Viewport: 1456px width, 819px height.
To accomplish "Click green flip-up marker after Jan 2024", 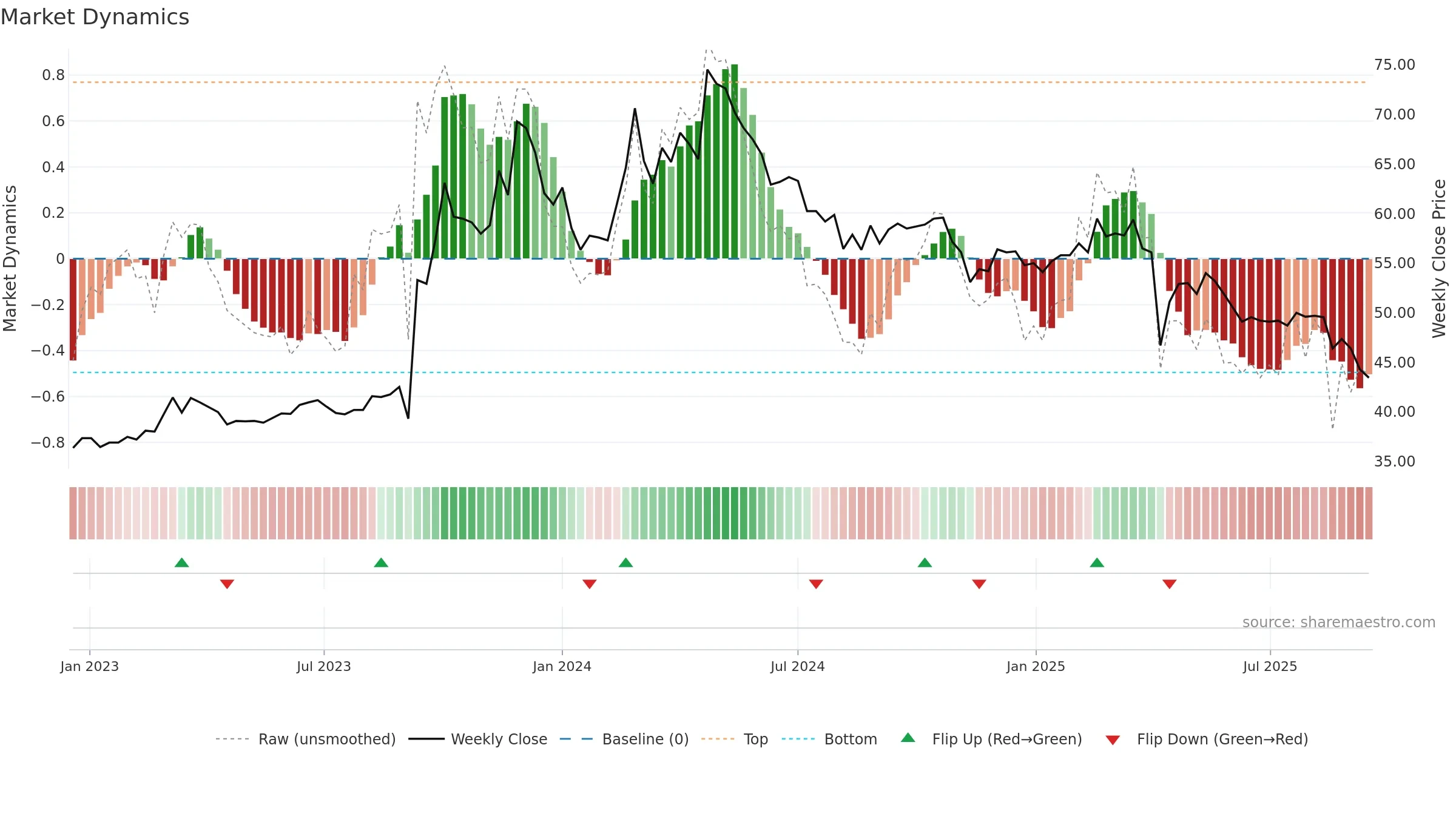I will coord(626,562).
